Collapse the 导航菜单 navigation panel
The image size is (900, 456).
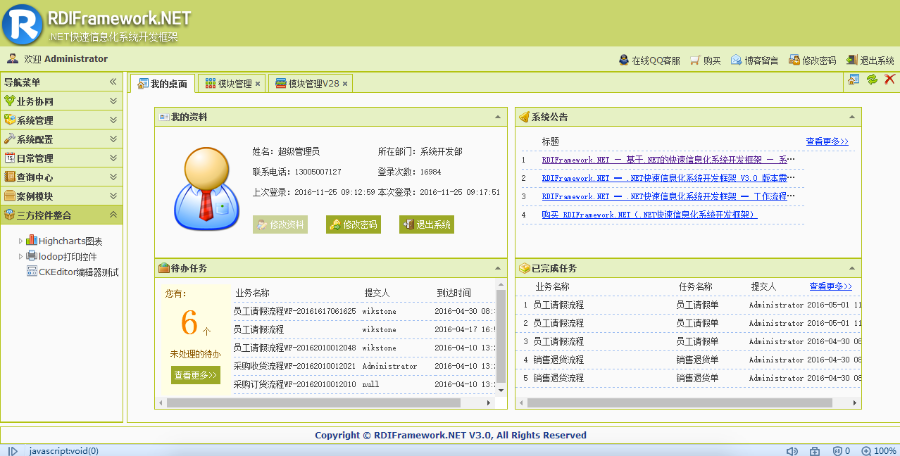[113, 82]
